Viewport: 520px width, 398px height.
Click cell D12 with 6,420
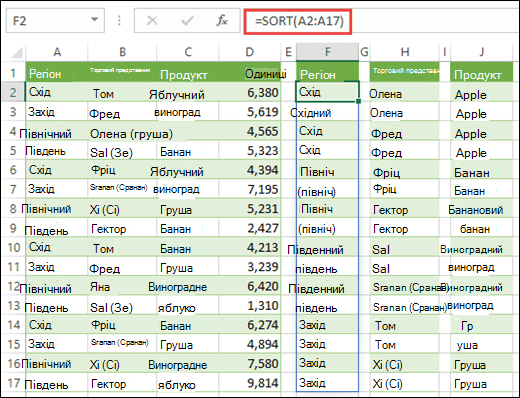point(250,286)
